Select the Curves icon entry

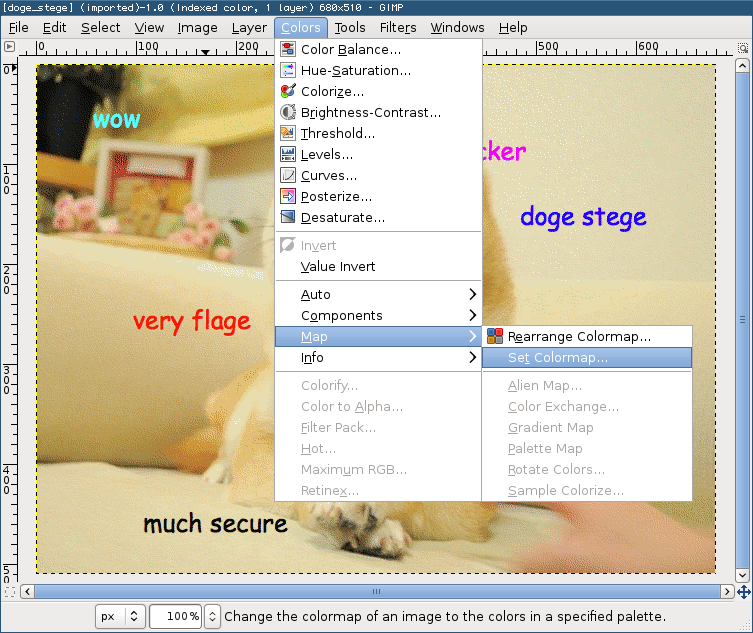click(x=288, y=175)
